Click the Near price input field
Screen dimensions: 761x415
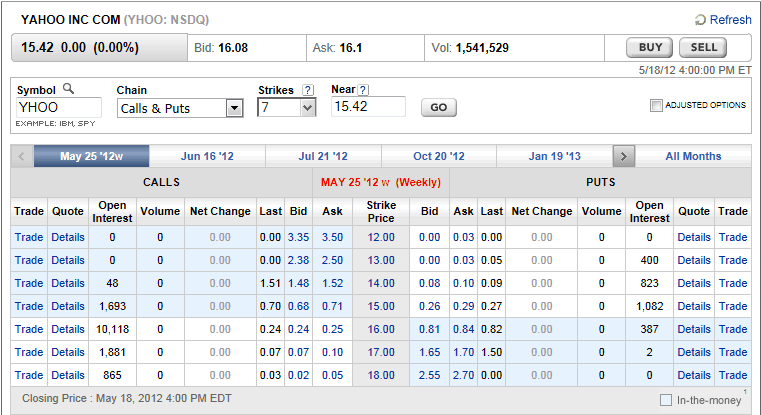point(368,106)
